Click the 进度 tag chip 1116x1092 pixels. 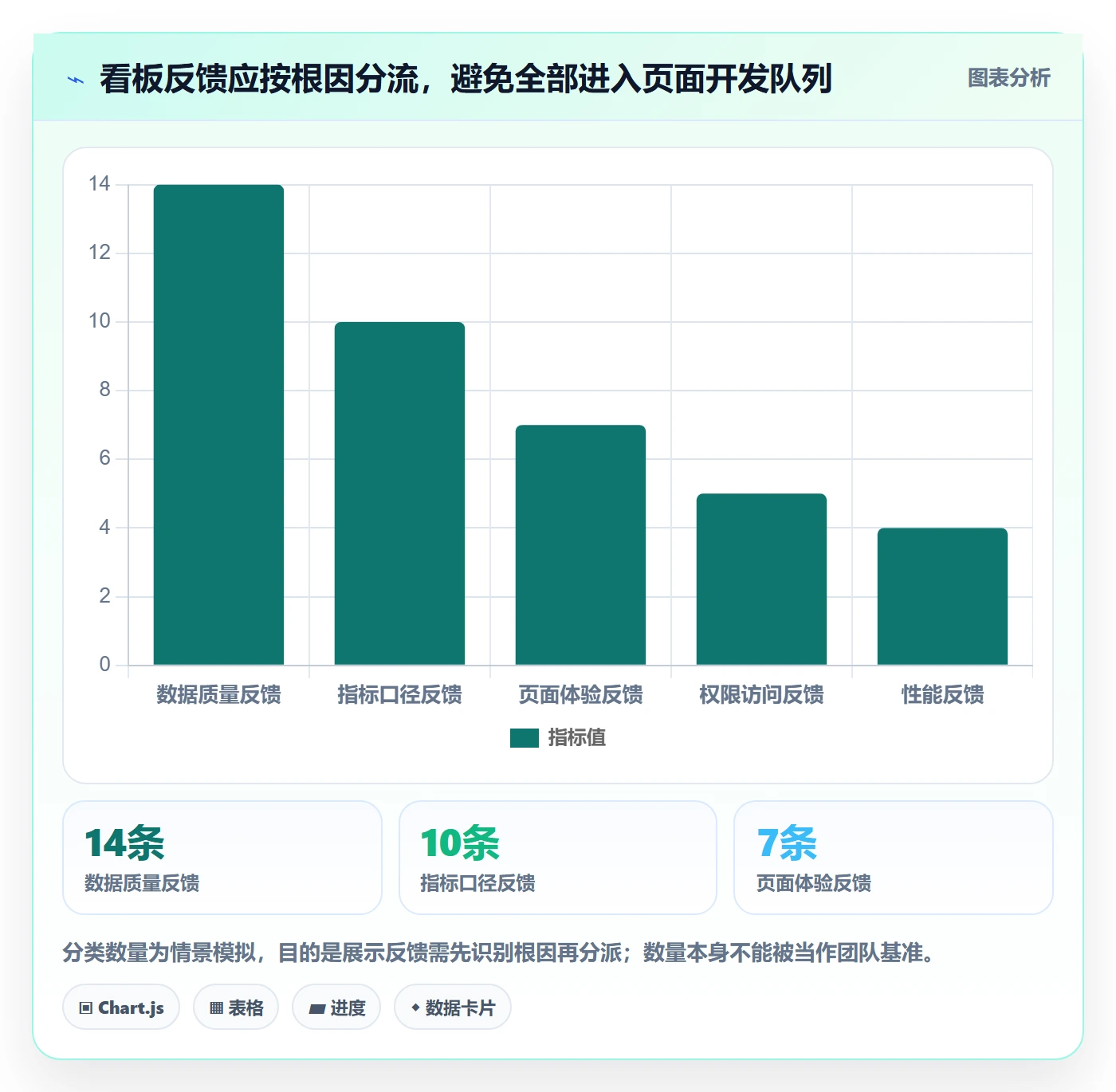point(336,1008)
